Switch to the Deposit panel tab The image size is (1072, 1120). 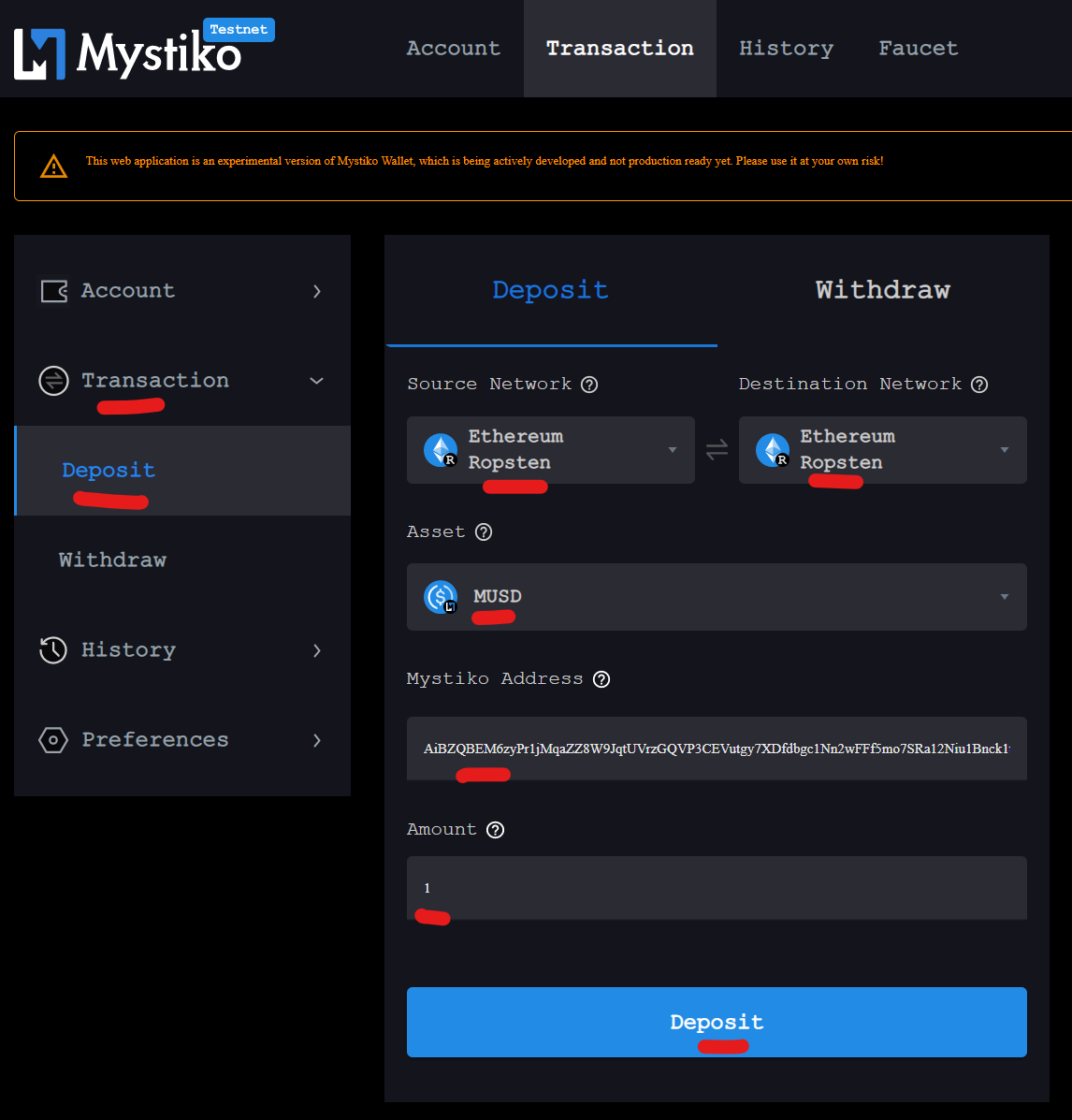tap(551, 290)
